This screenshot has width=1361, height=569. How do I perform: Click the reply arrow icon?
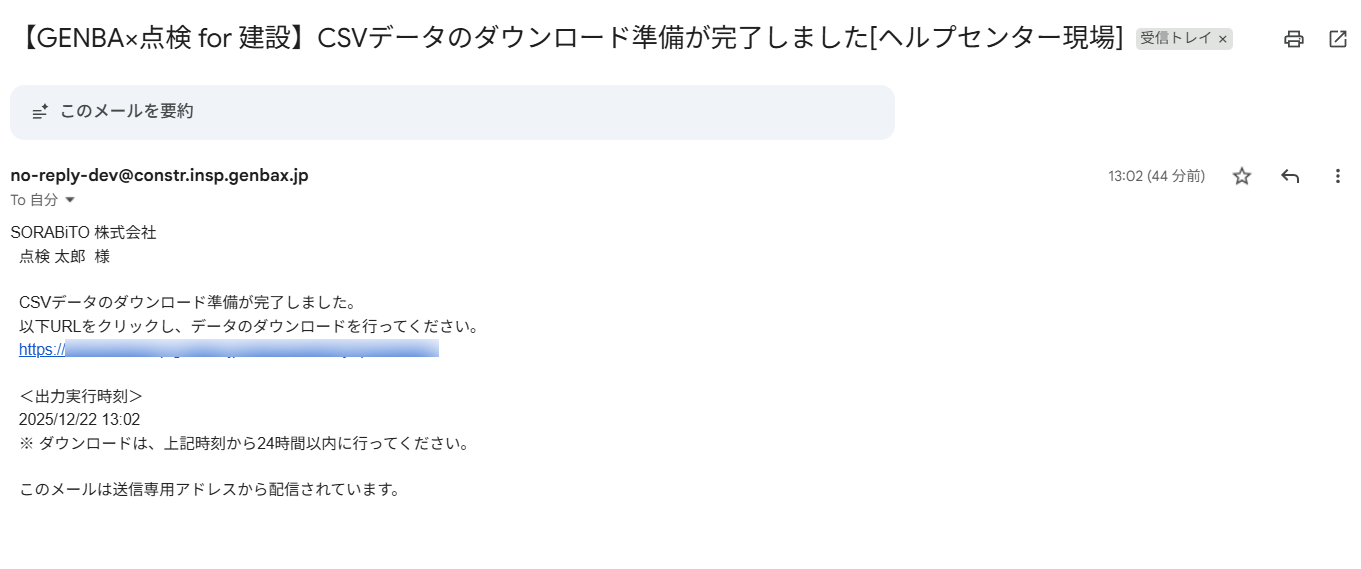1290,176
